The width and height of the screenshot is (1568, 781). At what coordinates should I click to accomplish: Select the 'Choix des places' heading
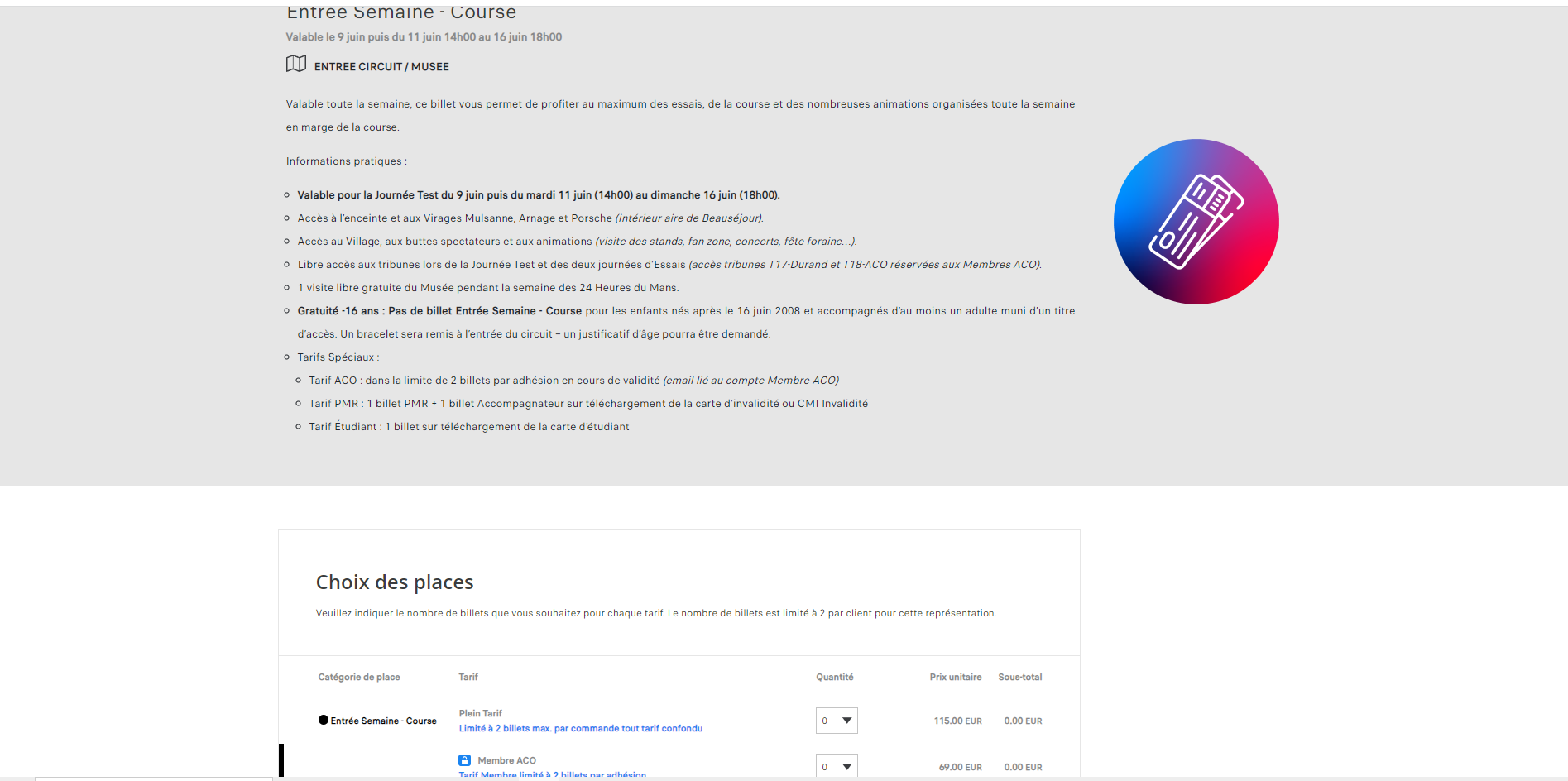click(x=395, y=582)
